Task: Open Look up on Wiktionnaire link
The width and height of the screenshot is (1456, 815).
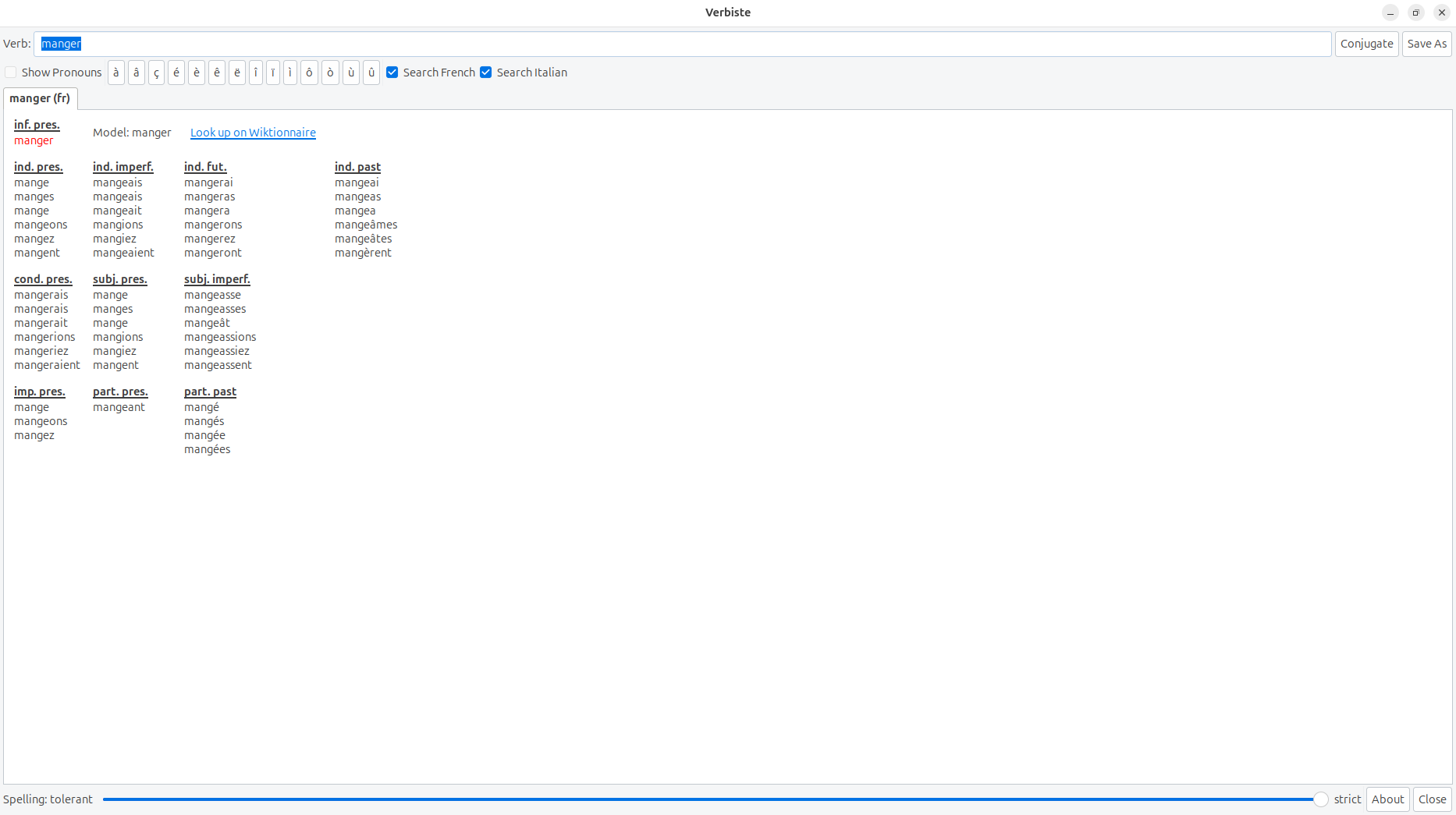Action: [x=253, y=133]
